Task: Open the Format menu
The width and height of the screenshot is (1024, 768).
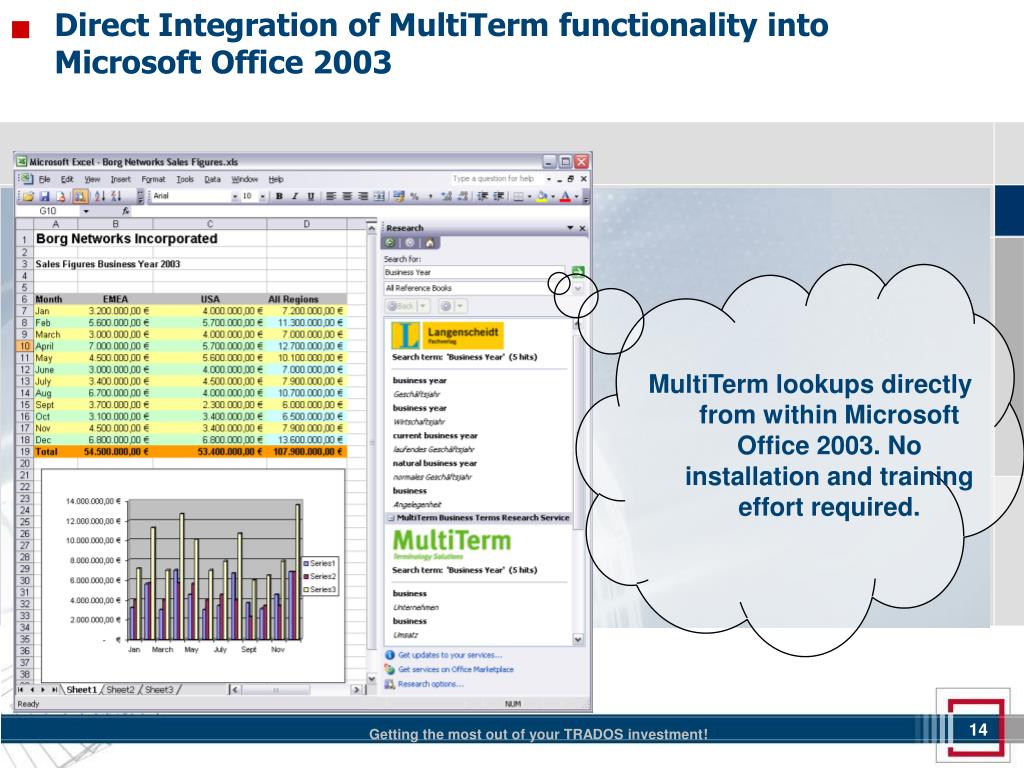Action: point(153,179)
